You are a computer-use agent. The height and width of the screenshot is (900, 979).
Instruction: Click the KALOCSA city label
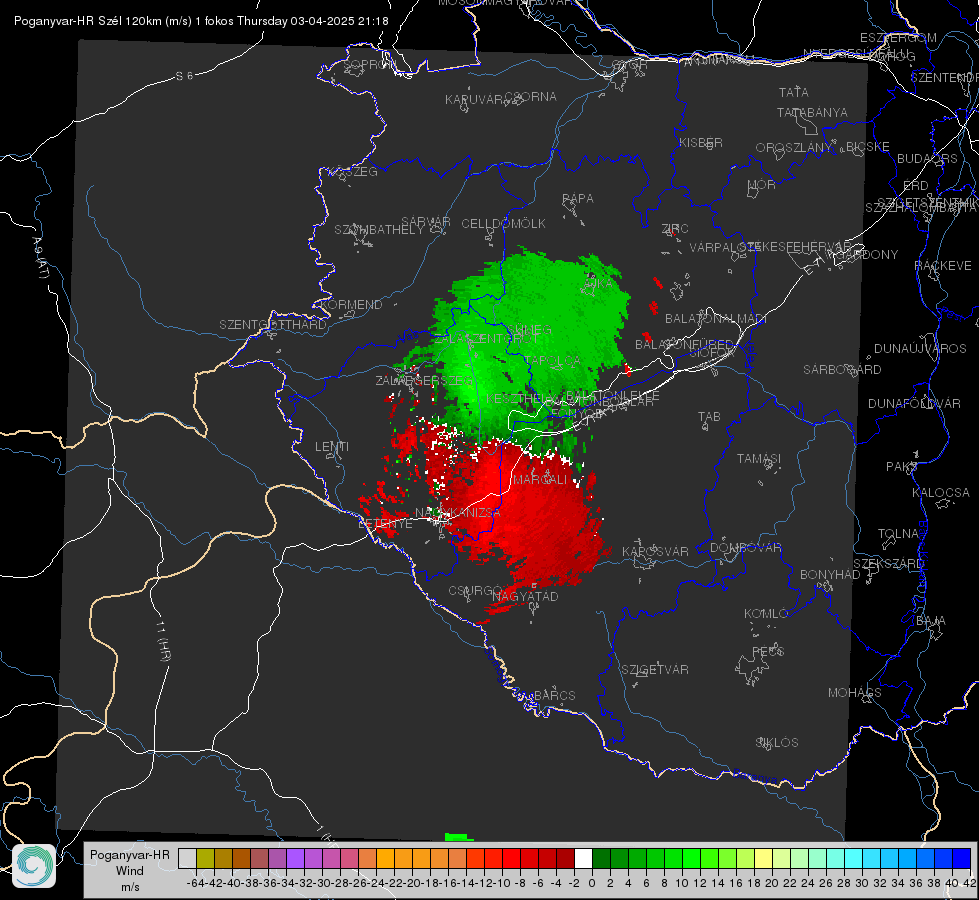pyautogui.click(x=940, y=492)
